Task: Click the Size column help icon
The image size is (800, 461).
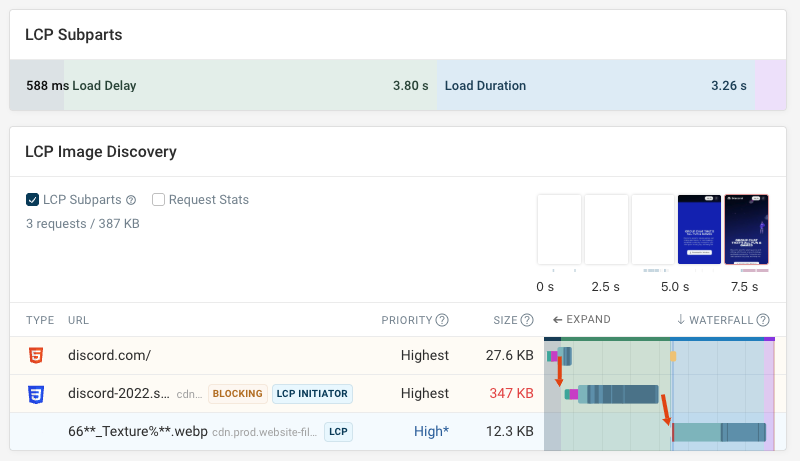Action: (x=527, y=320)
